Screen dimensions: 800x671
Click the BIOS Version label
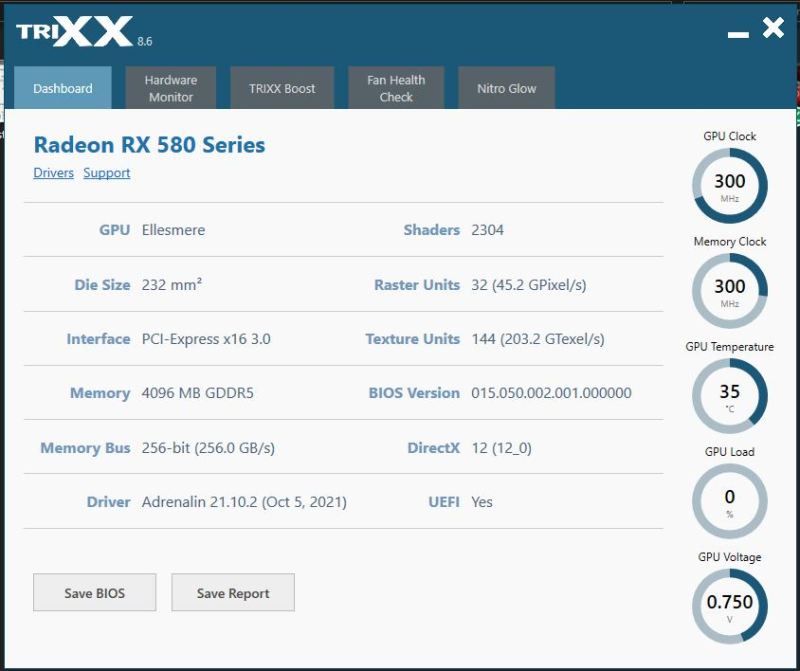coord(414,393)
